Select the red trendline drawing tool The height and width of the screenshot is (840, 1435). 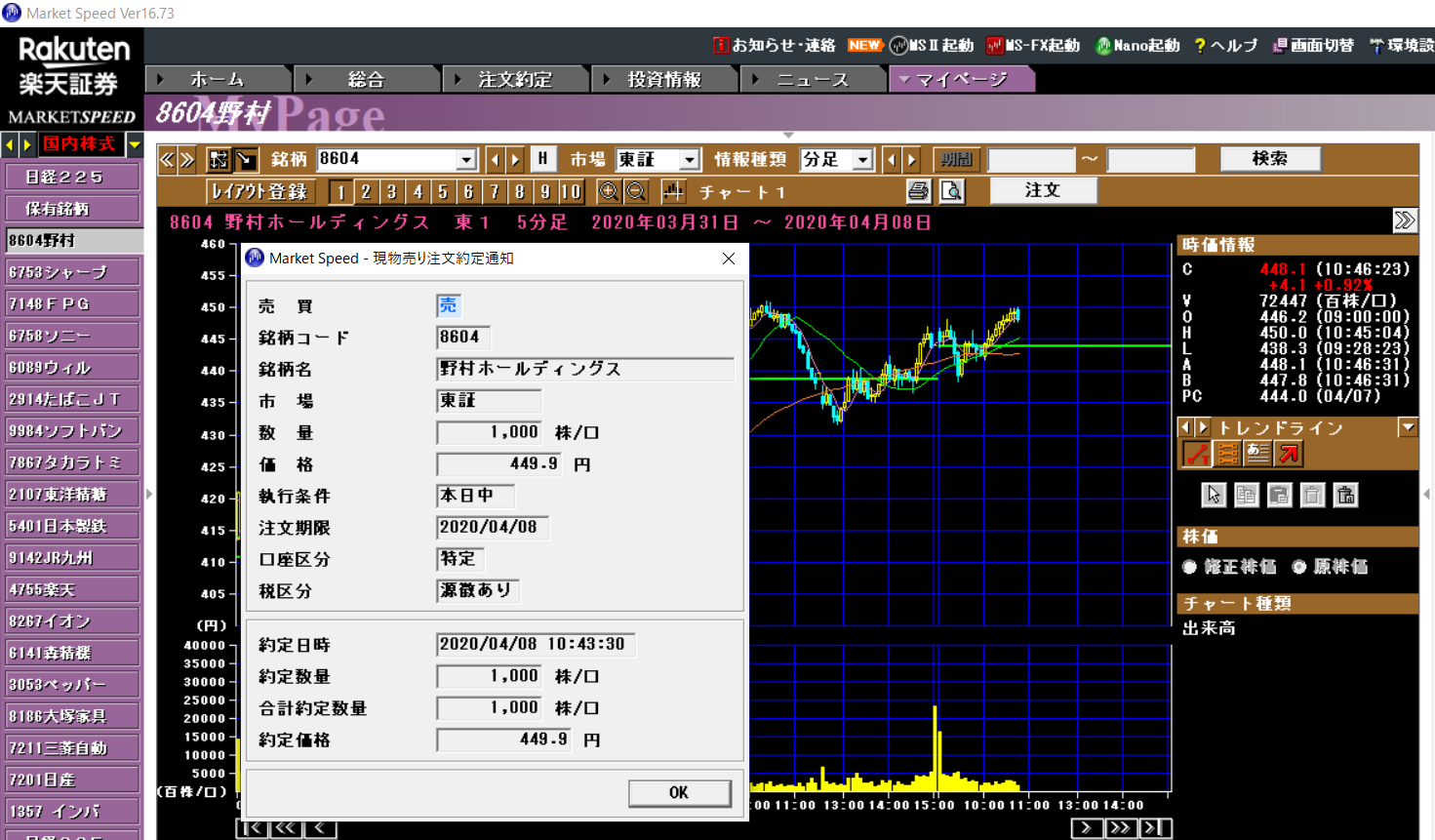(x=1196, y=454)
